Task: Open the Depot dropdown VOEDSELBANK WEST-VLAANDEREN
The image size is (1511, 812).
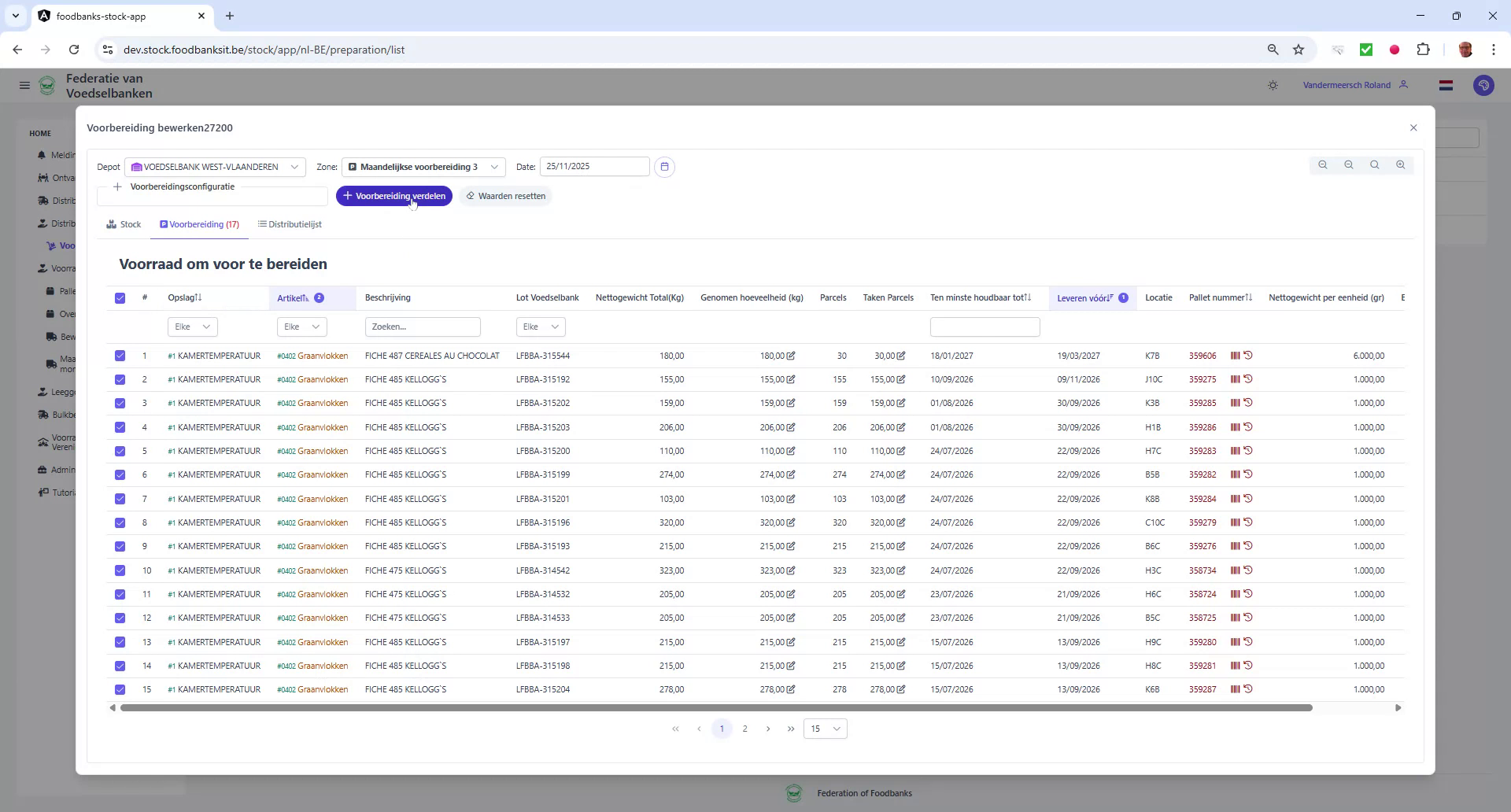Action: (x=212, y=167)
